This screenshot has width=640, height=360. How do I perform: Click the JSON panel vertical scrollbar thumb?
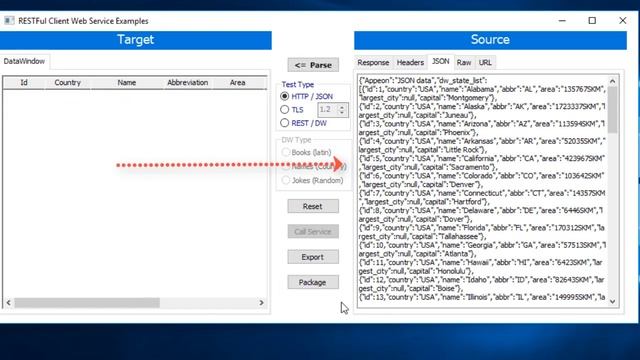613,110
